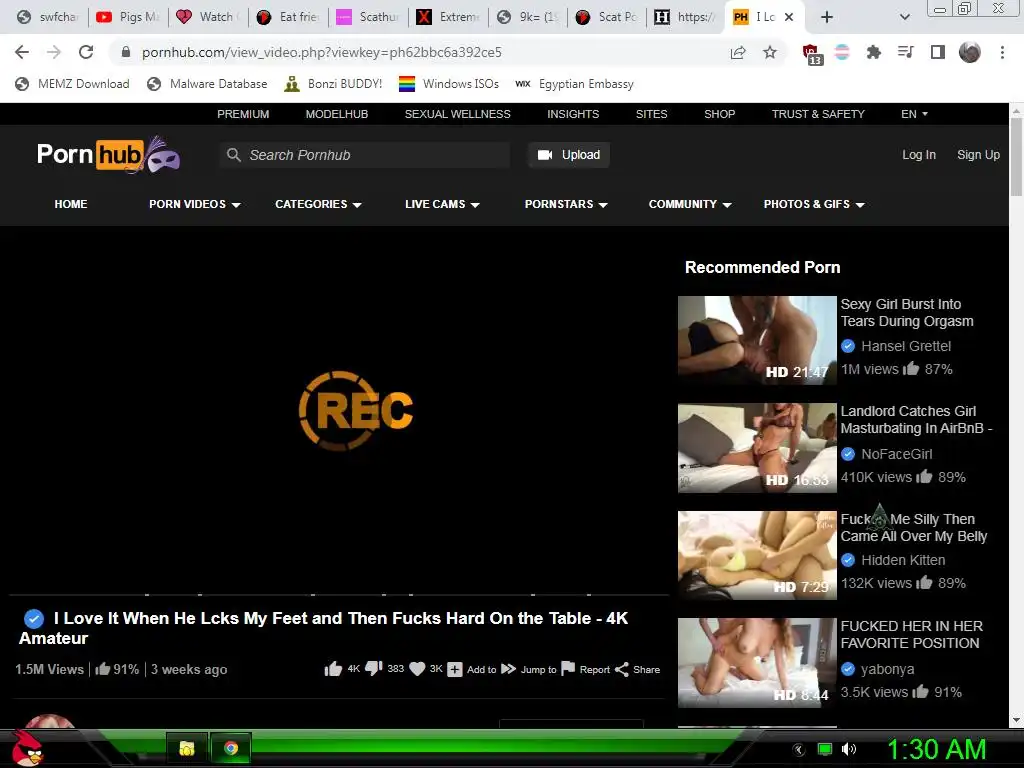The image size is (1024, 768).
Task: Focus the site search field
Action: tap(364, 155)
